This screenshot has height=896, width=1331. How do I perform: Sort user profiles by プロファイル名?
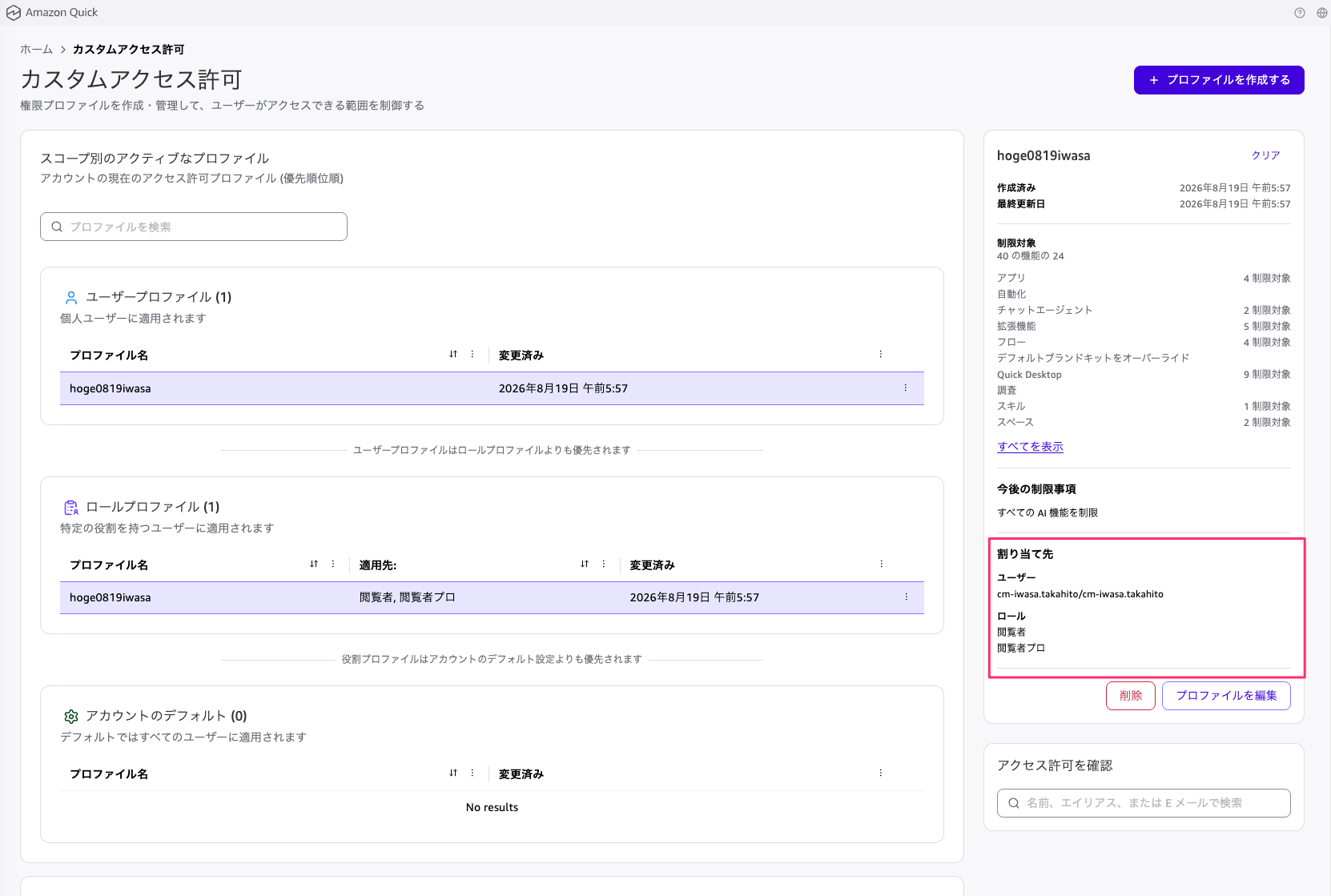[x=453, y=354]
